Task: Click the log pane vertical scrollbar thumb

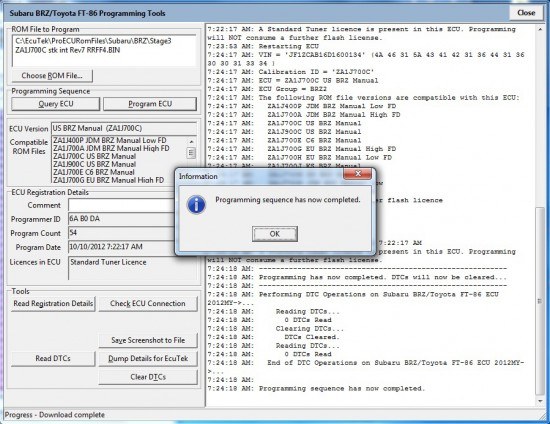Action: [x=540, y=301]
